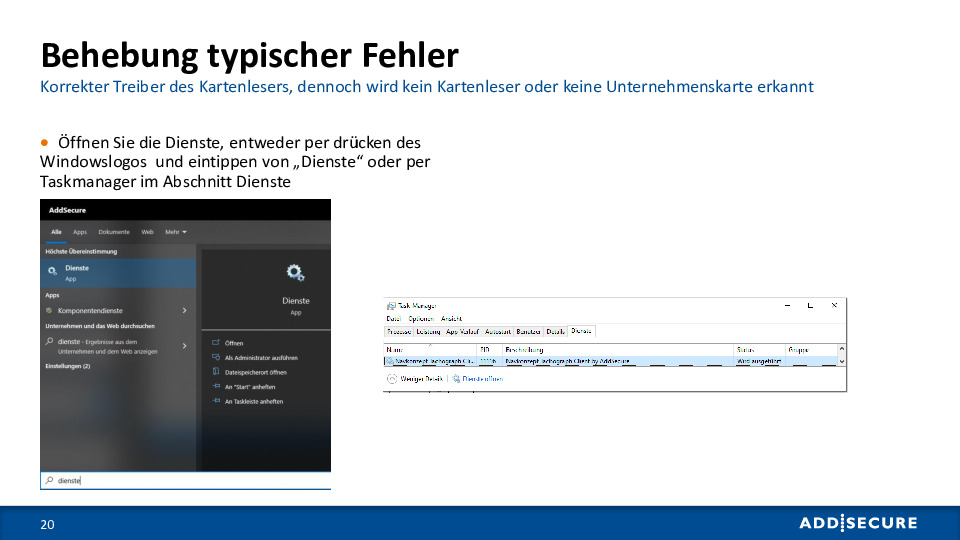Sort services by the Gruppe column header
This screenshot has height=540, width=960.
coord(812,350)
